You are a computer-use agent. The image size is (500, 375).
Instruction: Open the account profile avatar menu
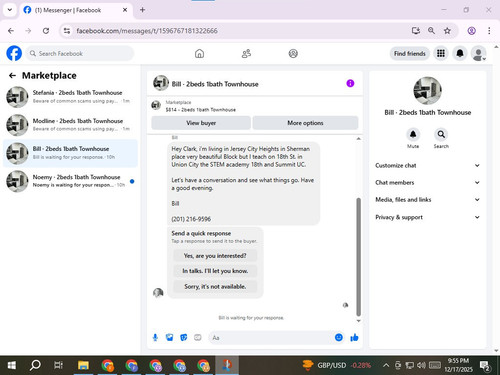(478, 53)
